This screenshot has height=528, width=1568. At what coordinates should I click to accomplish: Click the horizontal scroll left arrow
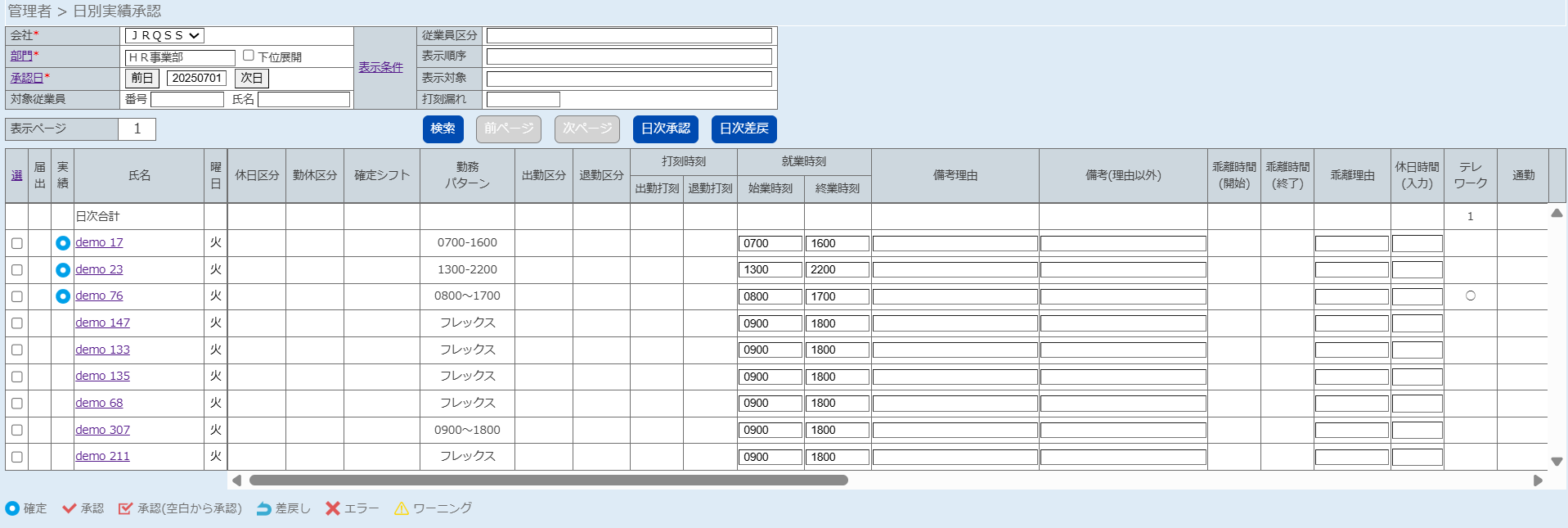pyautogui.click(x=236, y=481)
